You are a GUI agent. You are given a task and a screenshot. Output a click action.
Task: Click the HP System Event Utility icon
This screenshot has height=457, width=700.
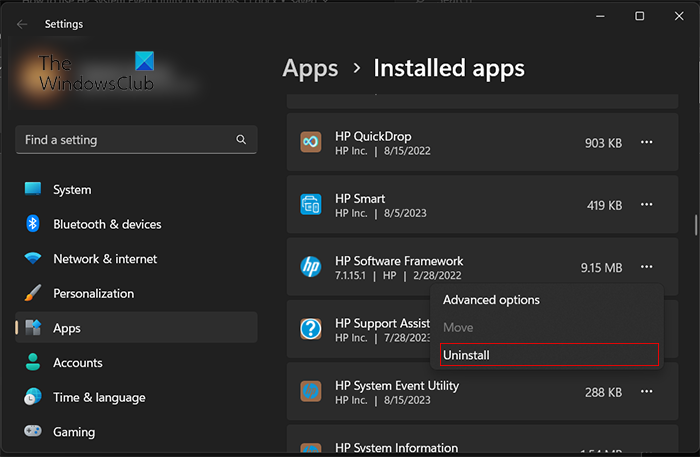tap(310, 392)
